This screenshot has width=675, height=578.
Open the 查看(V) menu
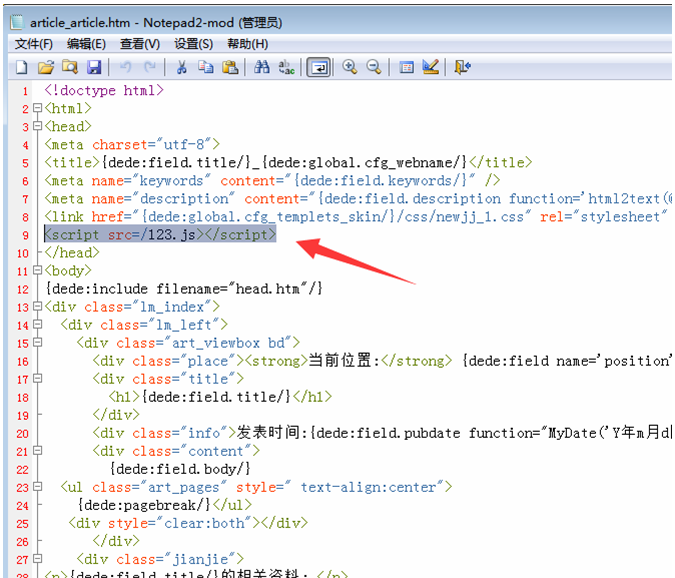139,44
